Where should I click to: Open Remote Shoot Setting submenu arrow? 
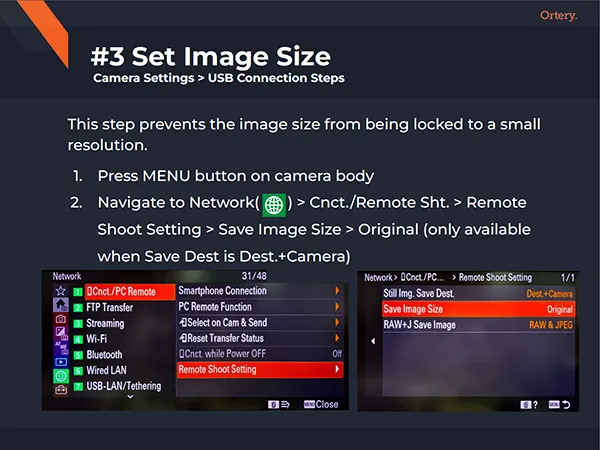[x=337, y=370]
